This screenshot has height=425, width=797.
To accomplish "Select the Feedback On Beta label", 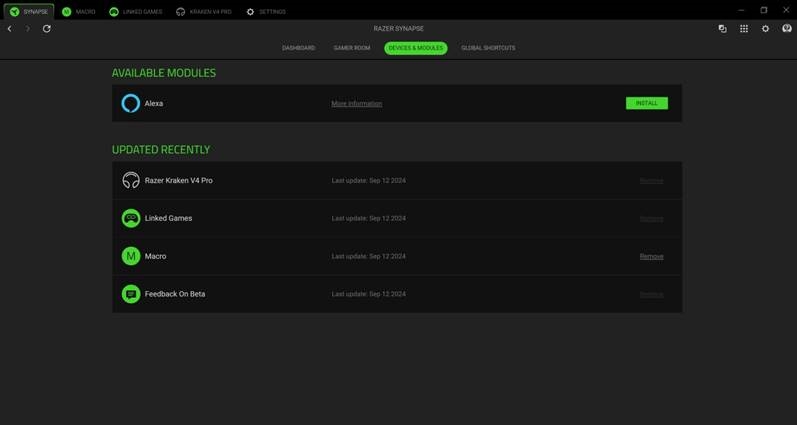I will coord(175,294).
